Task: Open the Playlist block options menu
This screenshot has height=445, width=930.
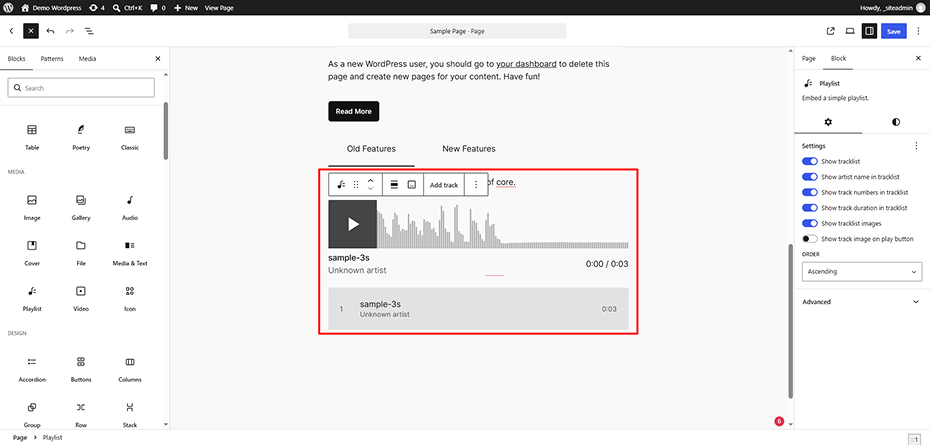Action: (x=476, y=185)
